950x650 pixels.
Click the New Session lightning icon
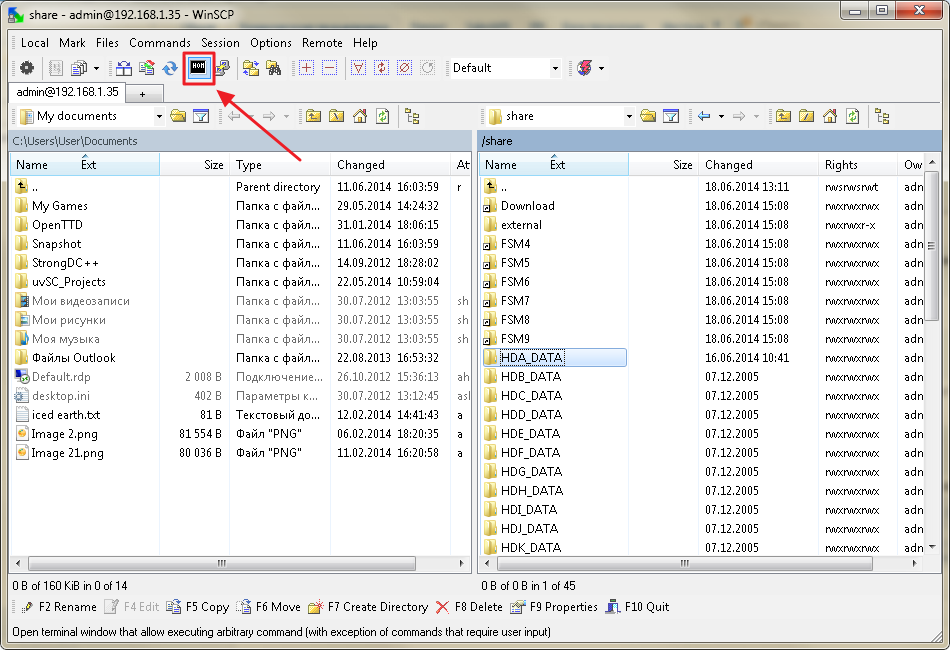click(585, 68)
